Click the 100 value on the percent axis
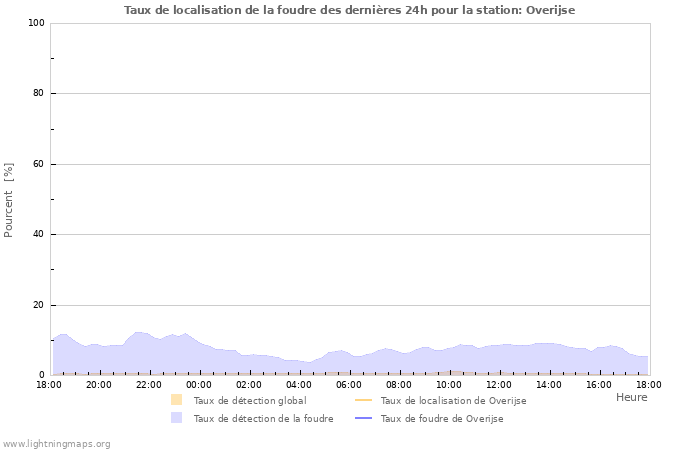The width and height of the screenshot is (700, 450). click(x=36, y=23)
